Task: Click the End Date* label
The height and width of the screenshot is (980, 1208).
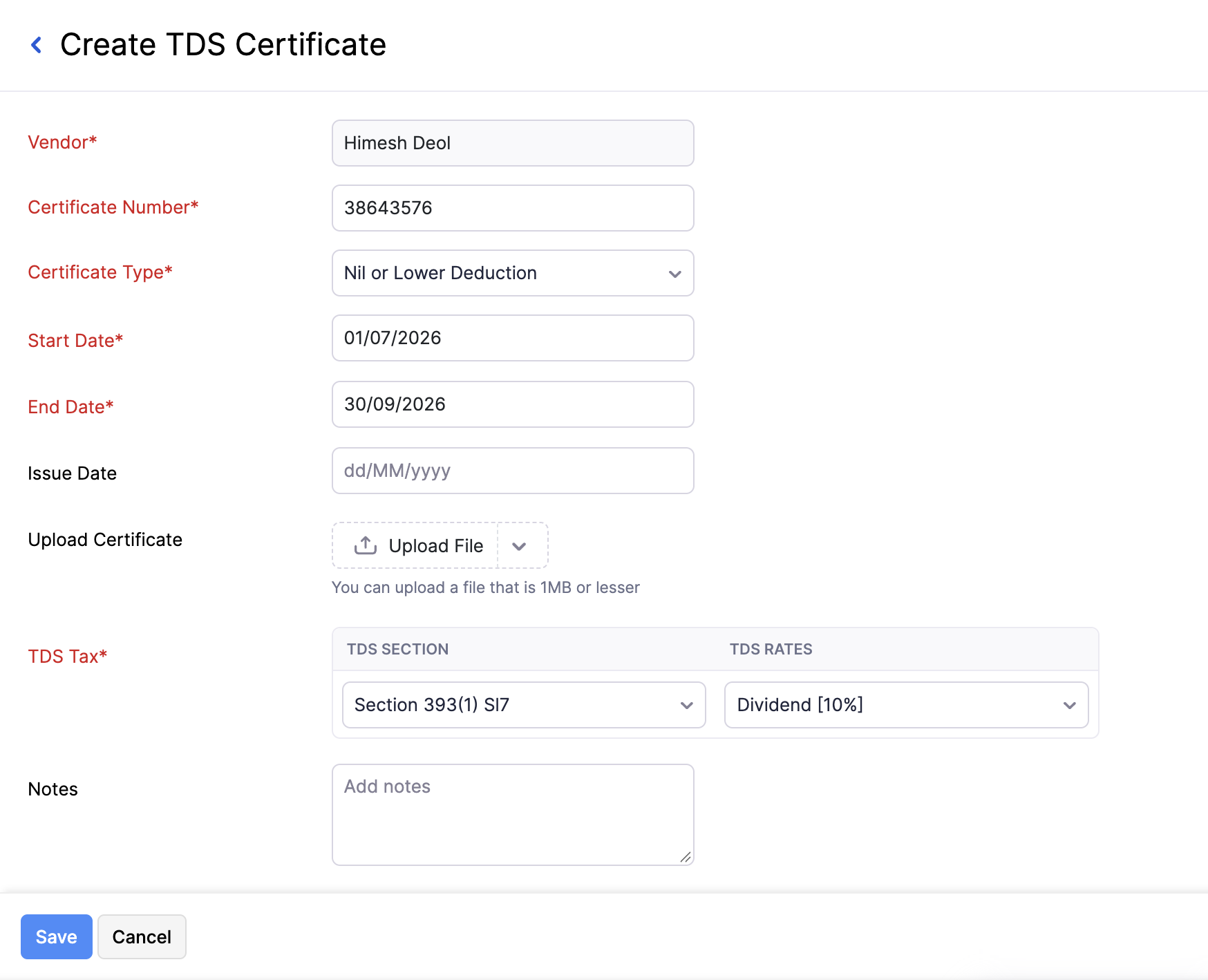Action: [x=70, y=407]
